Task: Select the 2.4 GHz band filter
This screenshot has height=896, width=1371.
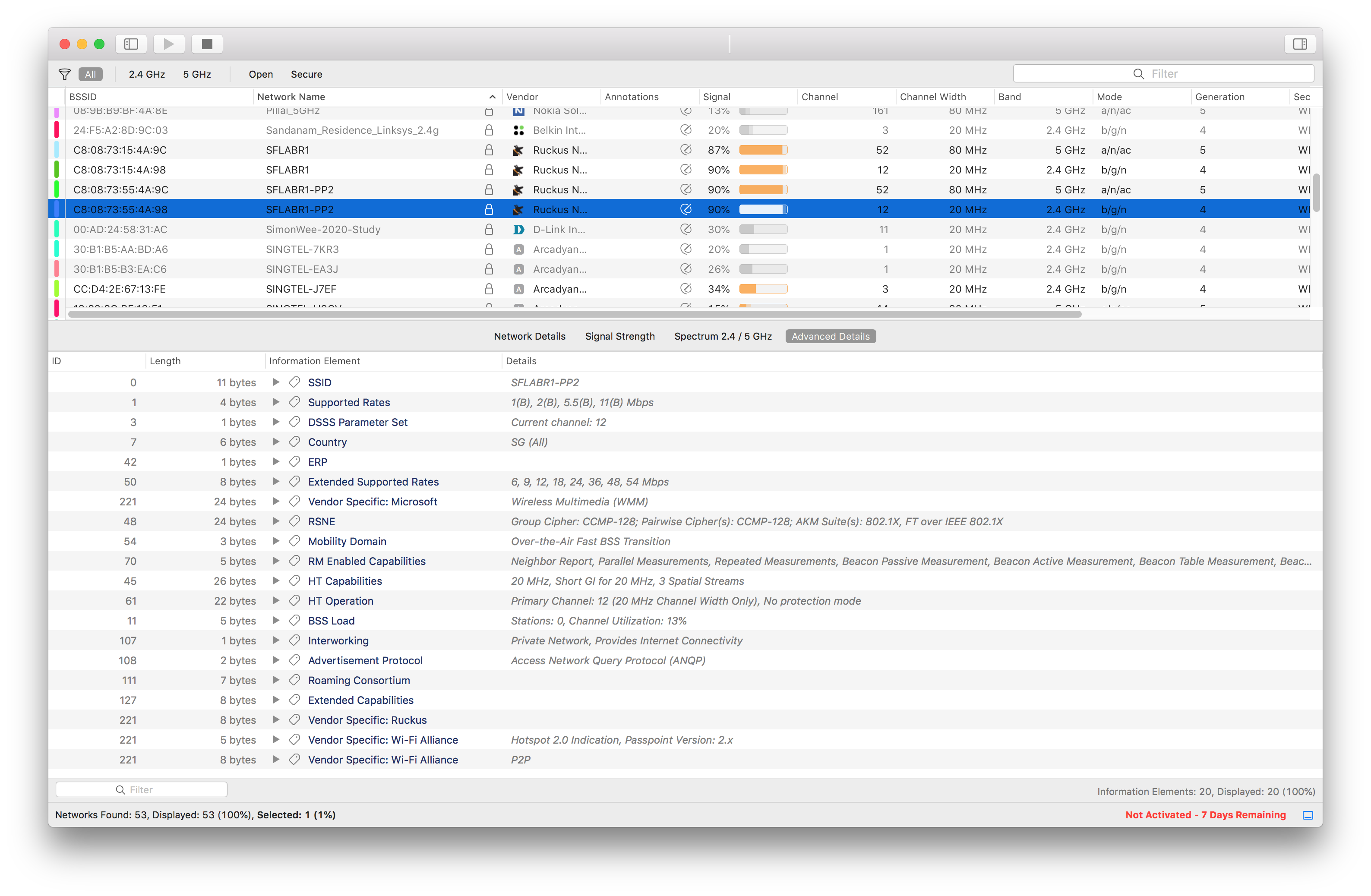Action: (x=148, y=74)
